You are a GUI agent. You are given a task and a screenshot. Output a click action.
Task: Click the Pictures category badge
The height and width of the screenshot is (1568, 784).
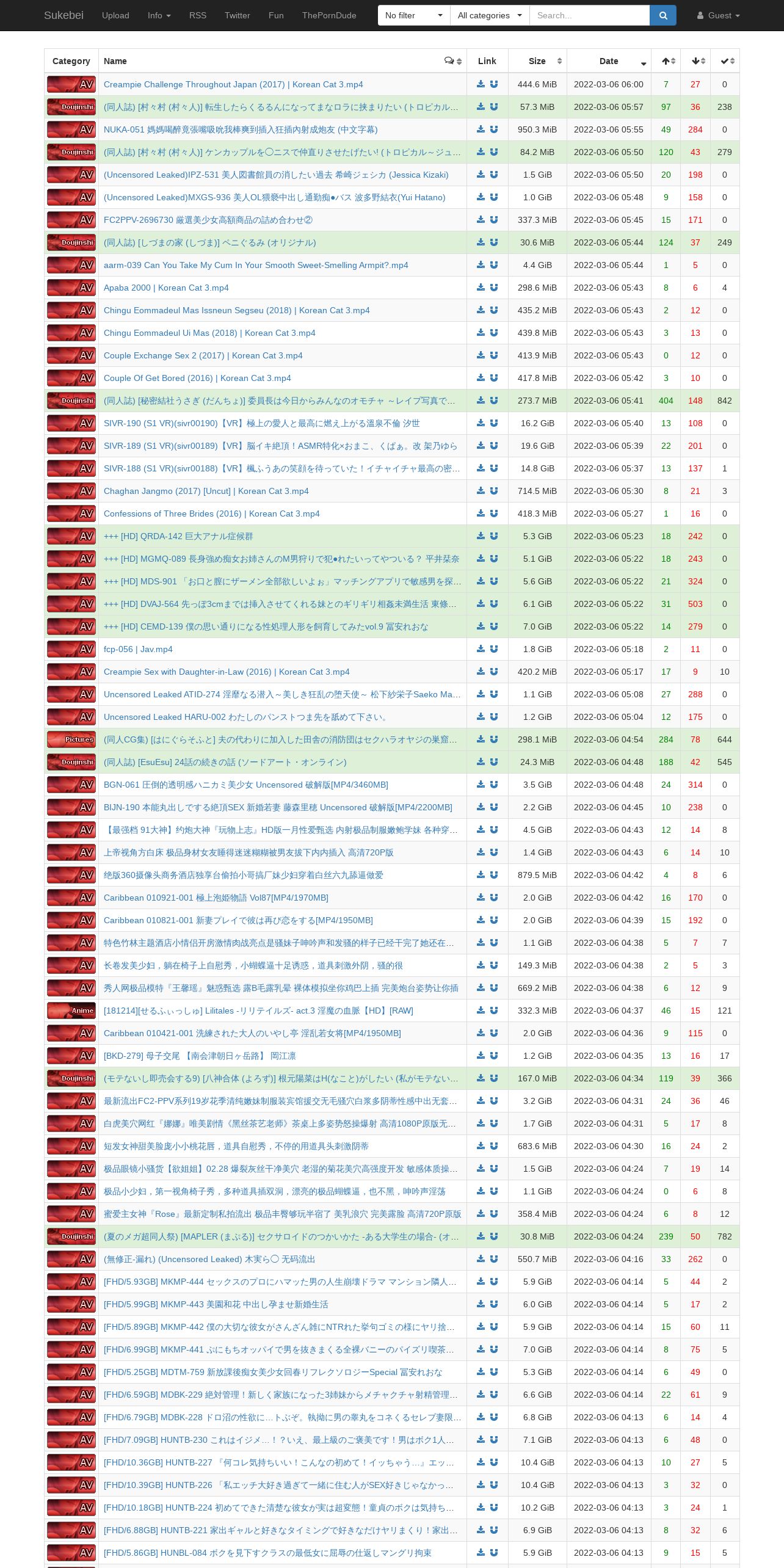coord(71,739)
